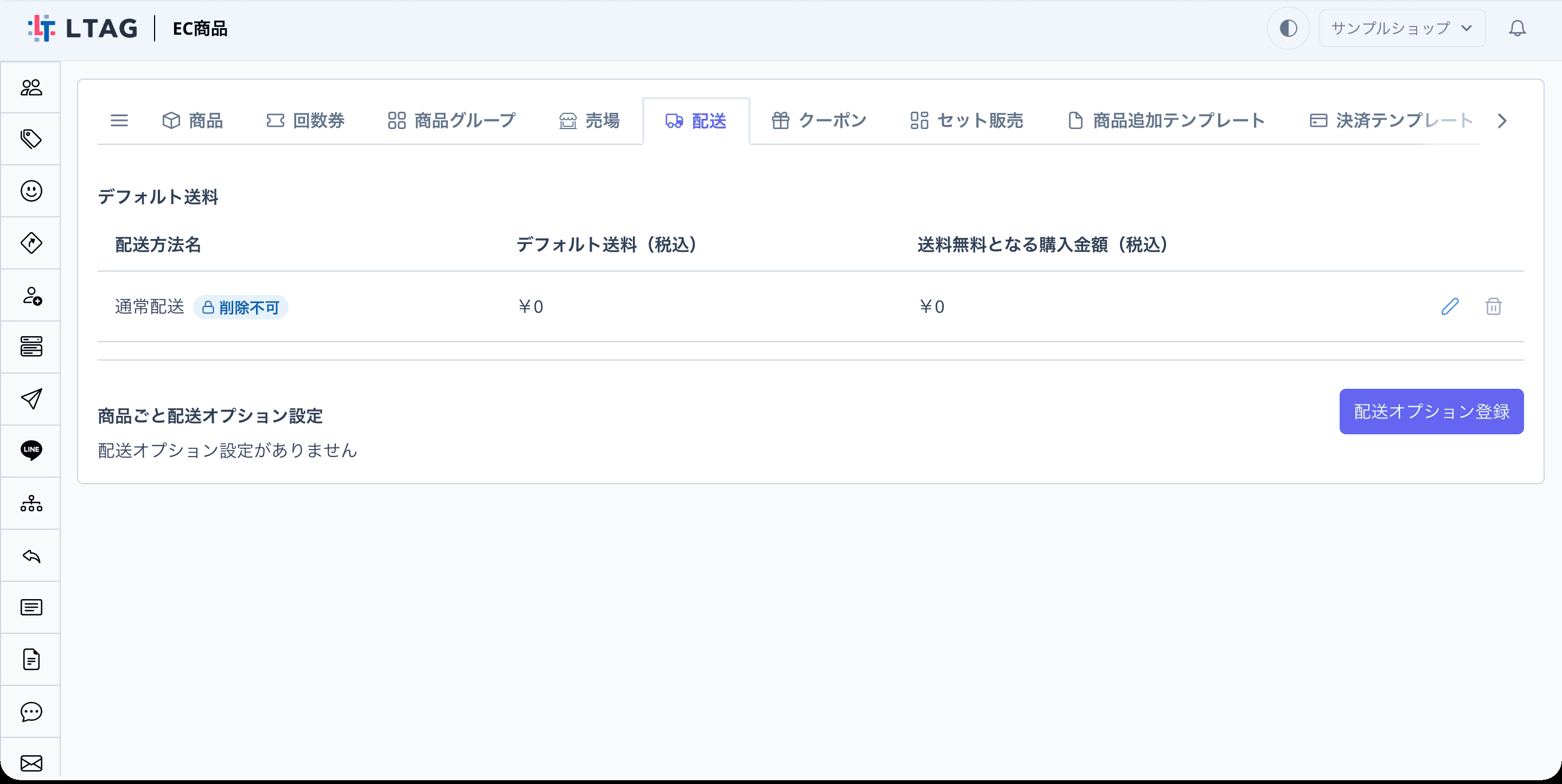Click 送料無料となる購入金額（税込） column header
The image size is (1562, 784).
coord(1042,245)
